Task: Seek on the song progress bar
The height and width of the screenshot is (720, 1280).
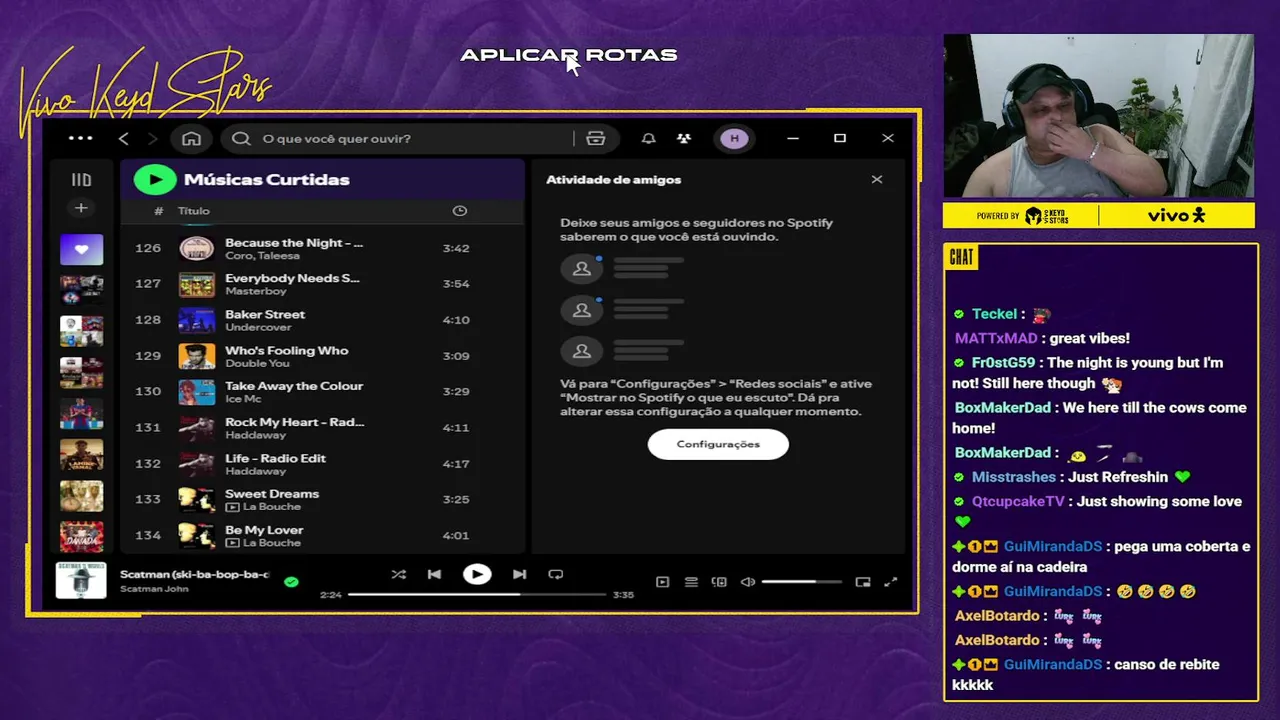Action: 477,594
